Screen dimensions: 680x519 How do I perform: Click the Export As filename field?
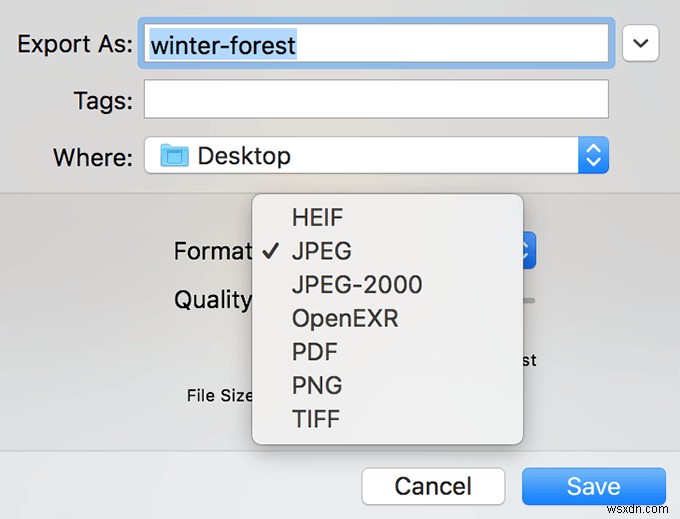(376, 44)
